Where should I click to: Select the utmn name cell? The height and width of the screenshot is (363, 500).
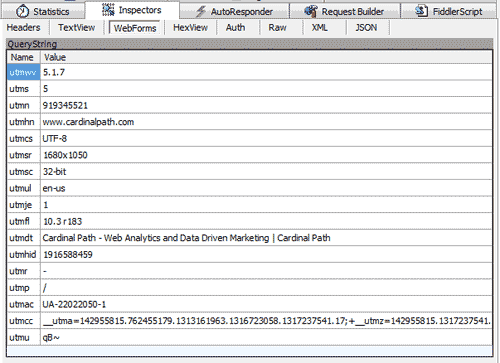(24, 105)
